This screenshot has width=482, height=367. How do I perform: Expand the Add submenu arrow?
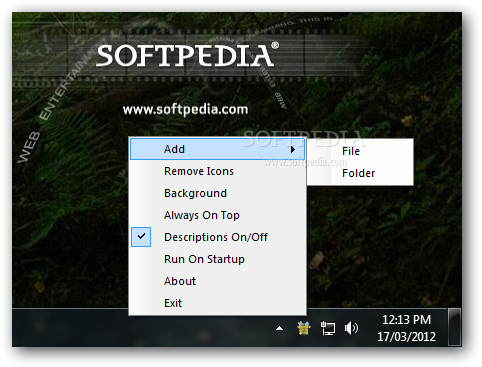point(293,149)
